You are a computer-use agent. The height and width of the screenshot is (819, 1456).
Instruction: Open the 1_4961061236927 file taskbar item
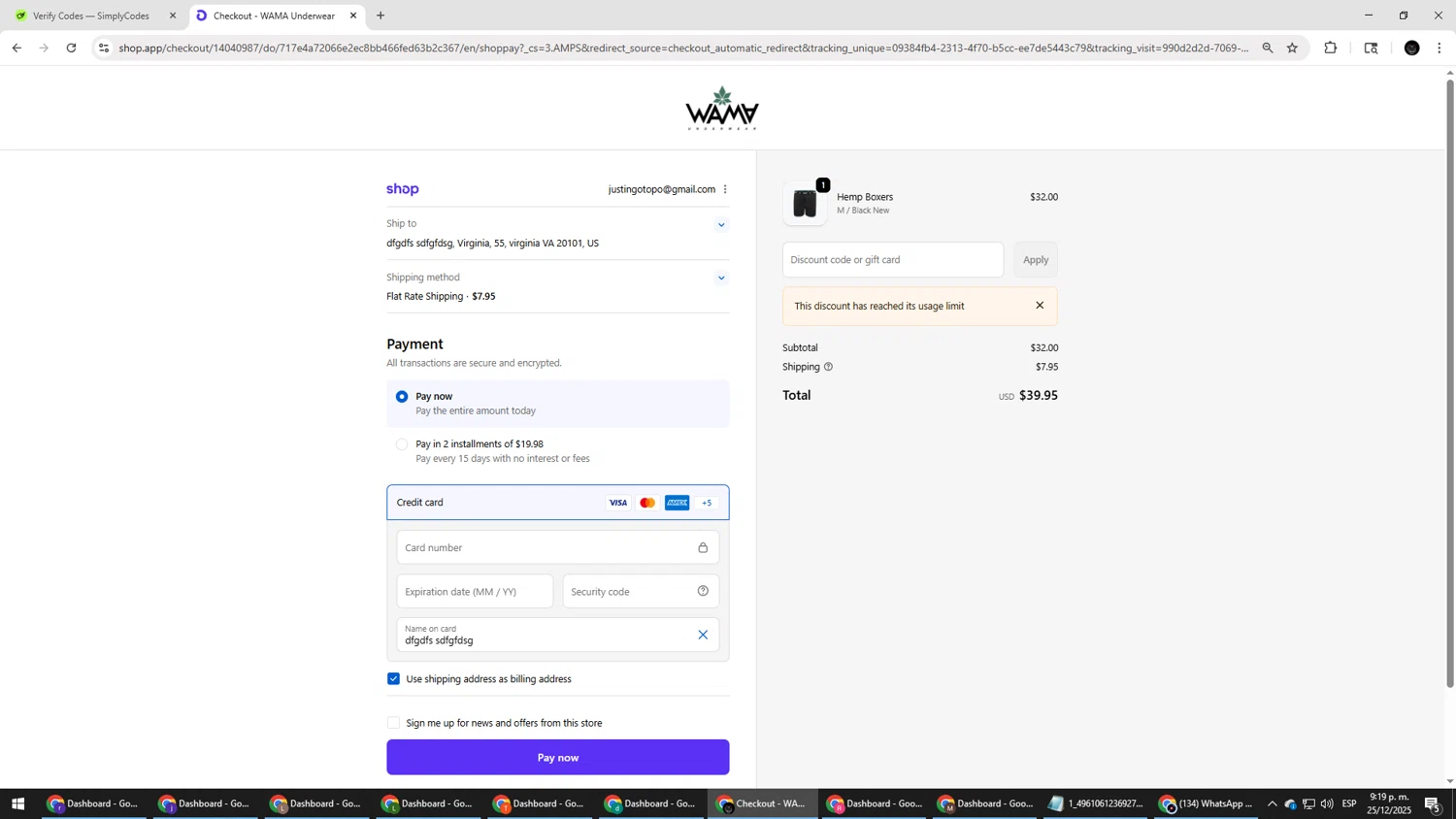coord(1097,803)
